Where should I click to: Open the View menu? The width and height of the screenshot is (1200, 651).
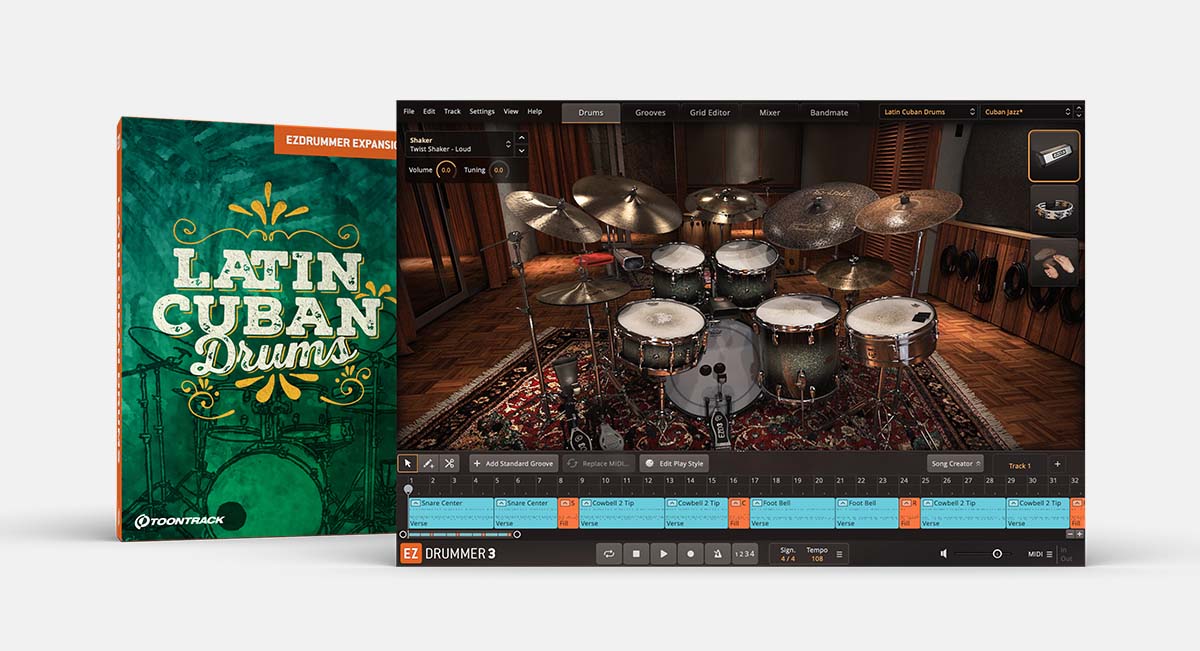(511, 111)
